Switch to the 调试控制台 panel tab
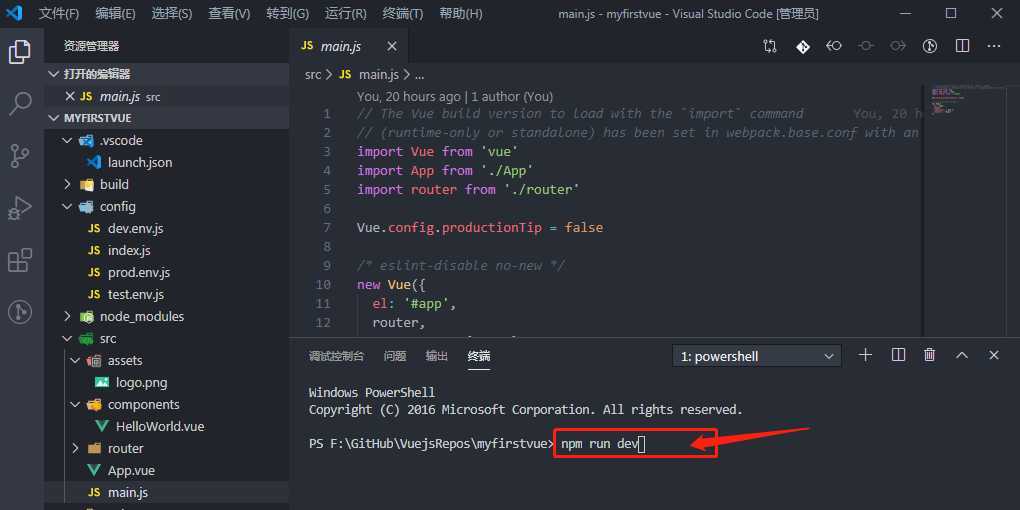 pos(336,356)
